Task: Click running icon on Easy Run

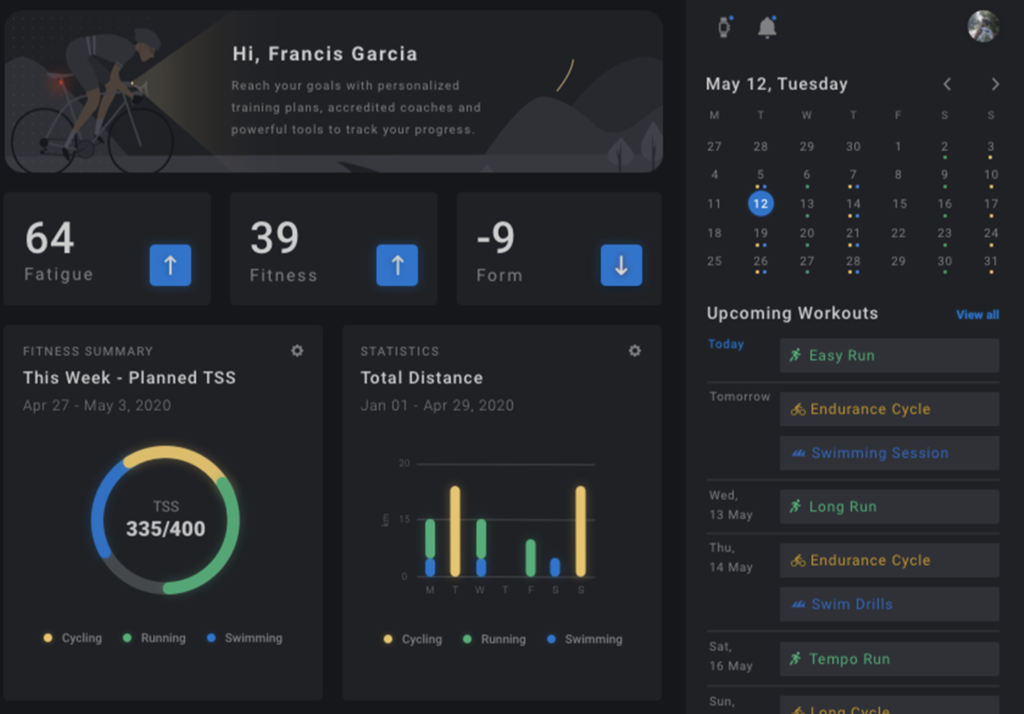Action: pyautogui.click(x=795, y=355)
